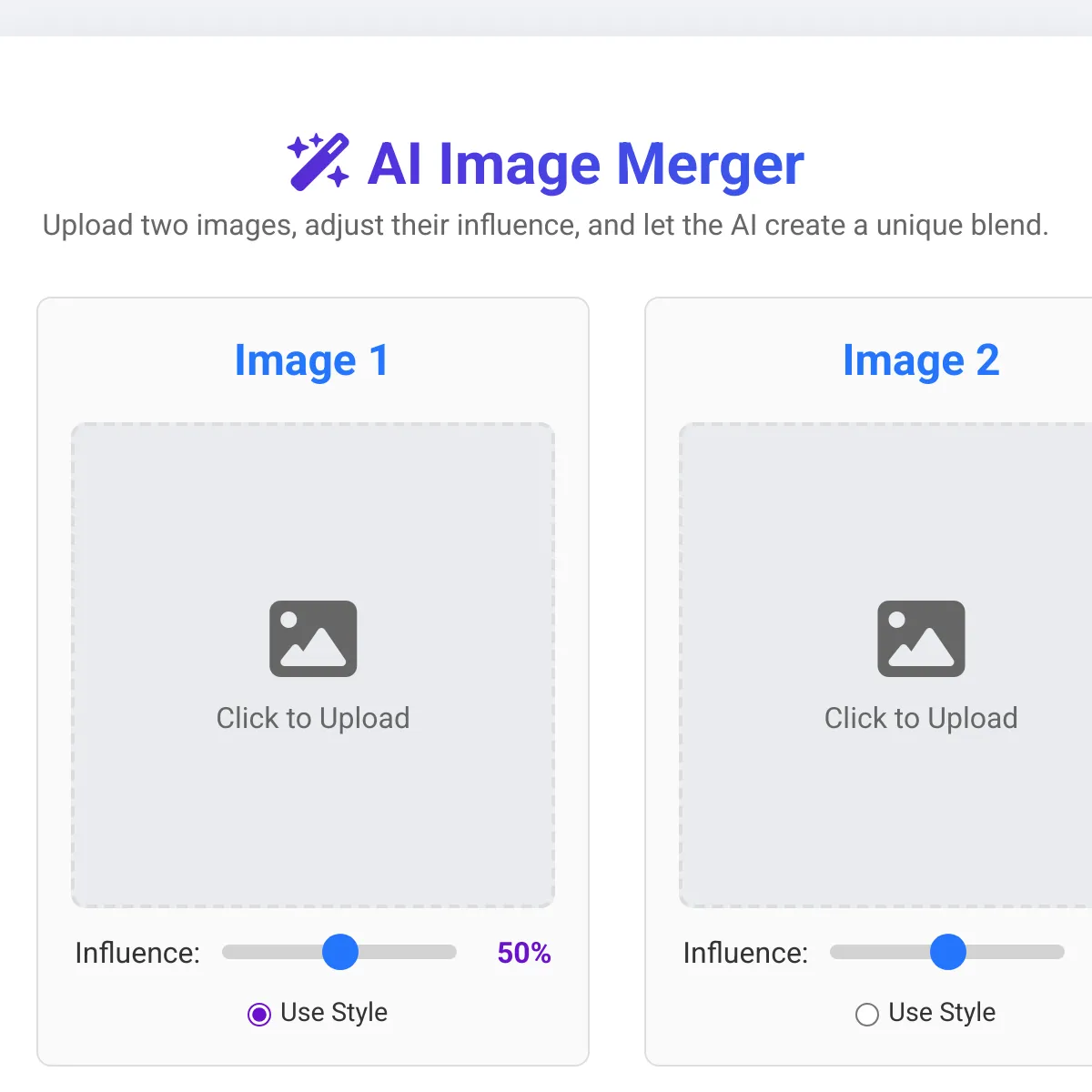Click the picture placeholder icon in Image 1
This screenshot has width=1092, height=1092.
313,639
